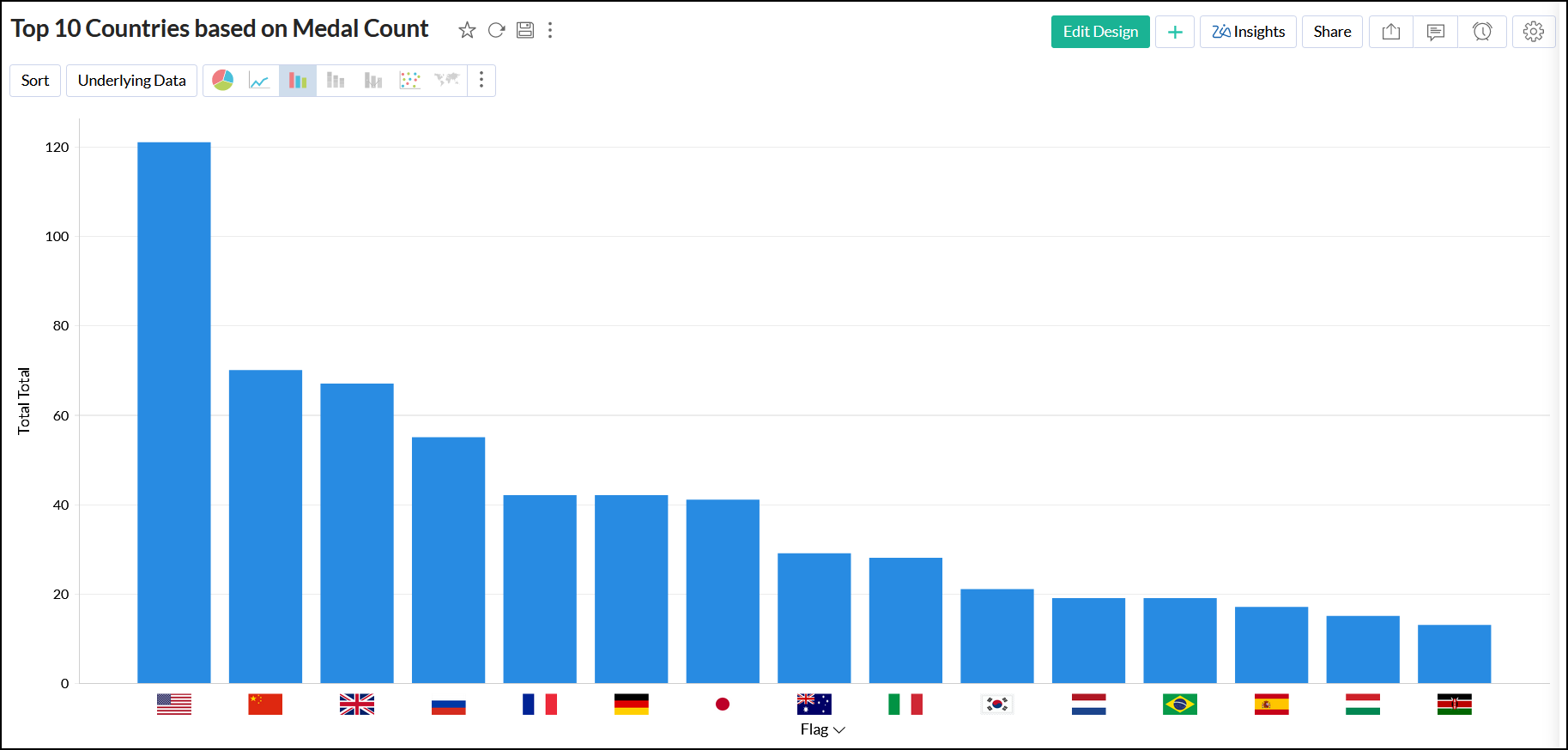Click the tallest bar for USA
The height and width of the screenshot is (750, 1568).
174,412
